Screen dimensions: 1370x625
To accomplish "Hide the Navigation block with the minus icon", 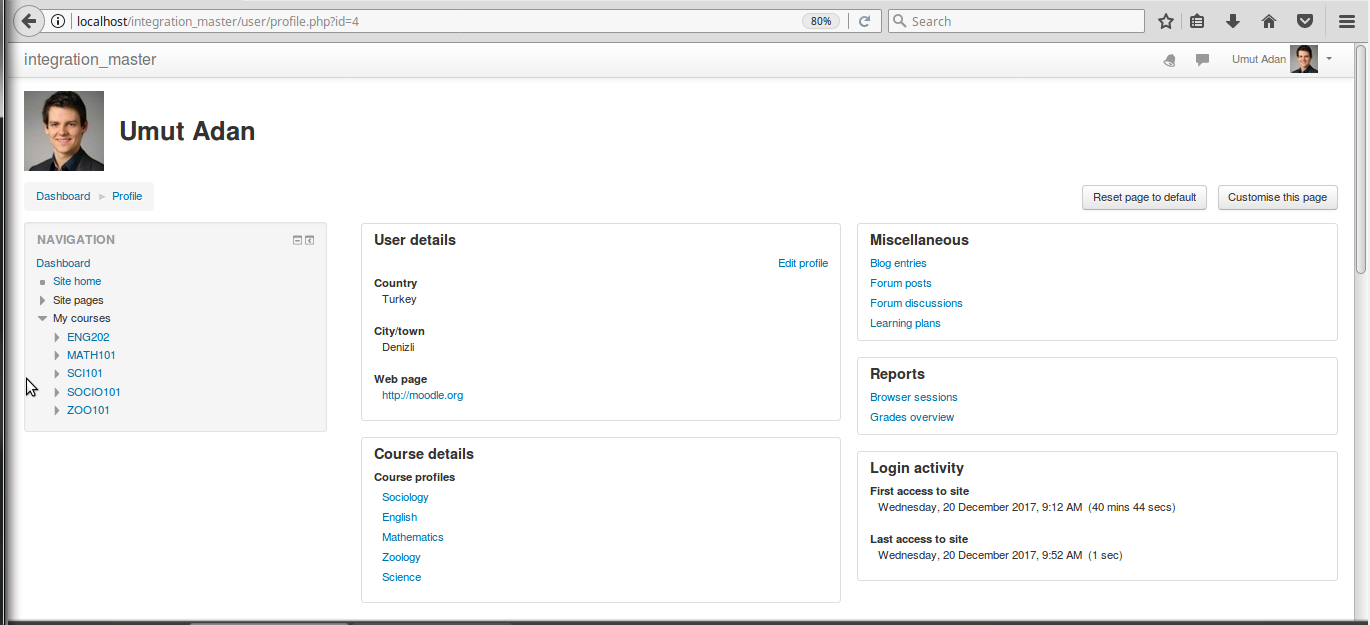I will point(297,240).
